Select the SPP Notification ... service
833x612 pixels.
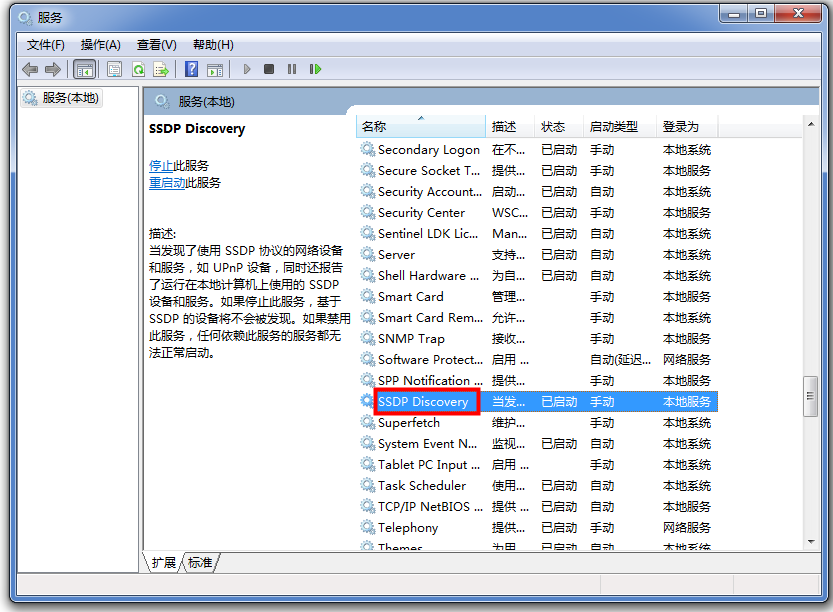point(430,380)
